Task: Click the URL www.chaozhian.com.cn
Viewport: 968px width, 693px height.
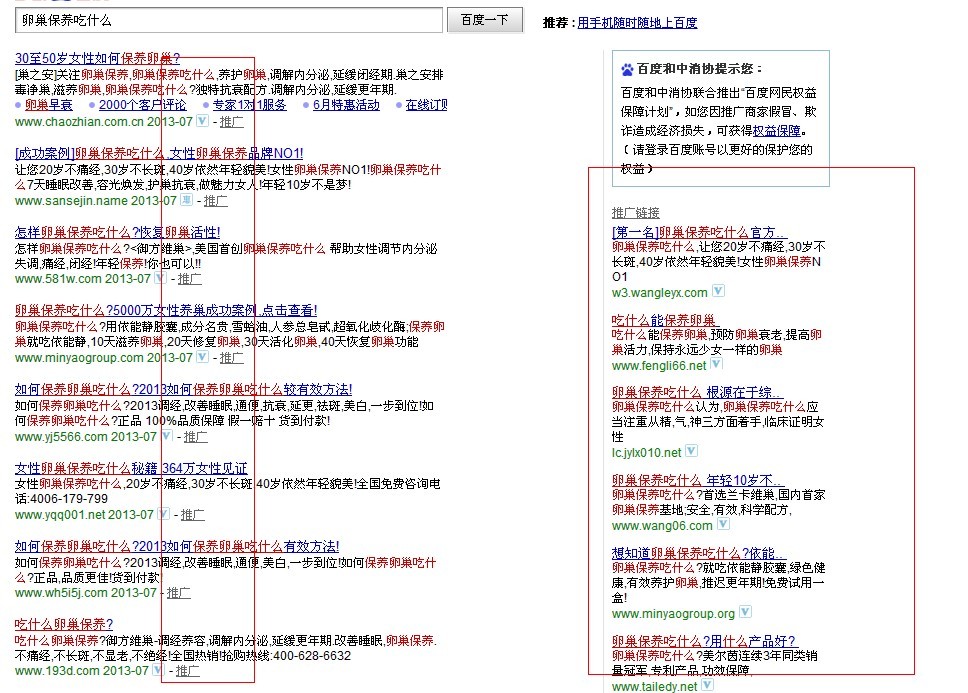Action: click(x=80, y=122)
